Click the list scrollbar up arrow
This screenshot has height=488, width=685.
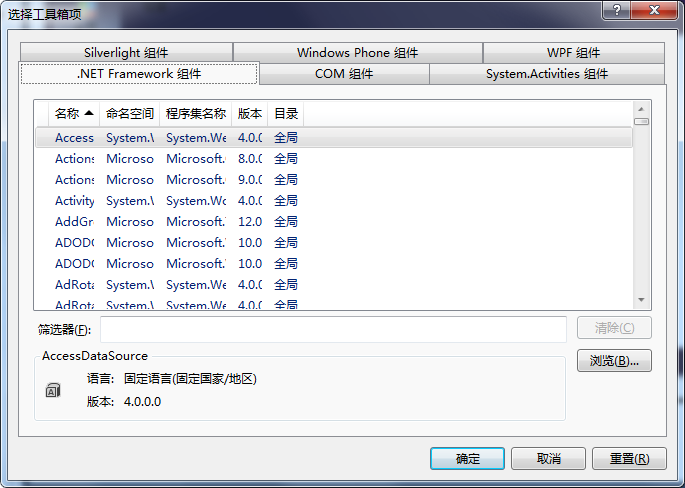[641, 109]
